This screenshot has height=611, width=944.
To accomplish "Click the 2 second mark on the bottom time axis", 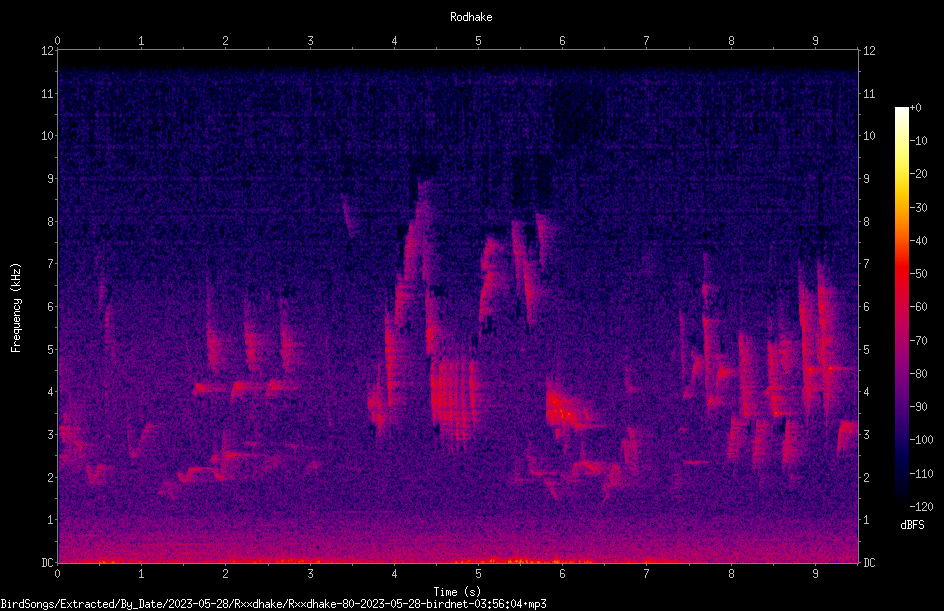I will point(225,574).
